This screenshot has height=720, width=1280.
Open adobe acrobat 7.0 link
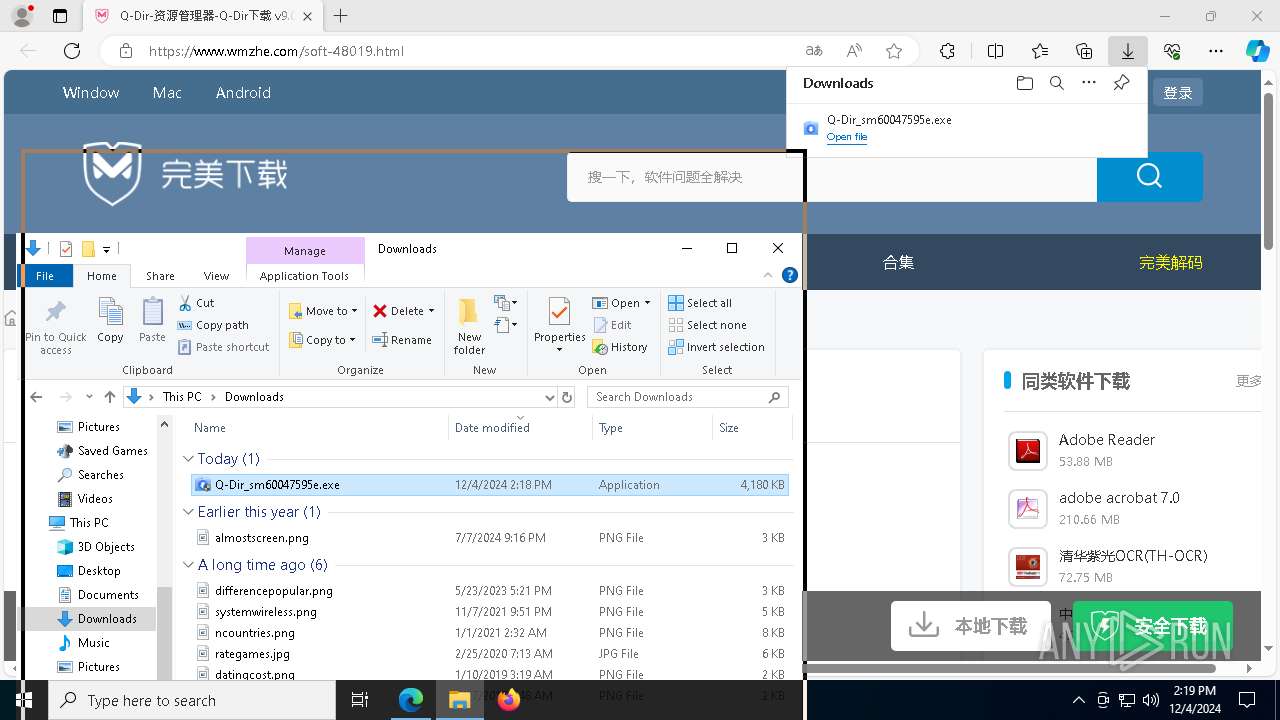(x=1119, y=497)
